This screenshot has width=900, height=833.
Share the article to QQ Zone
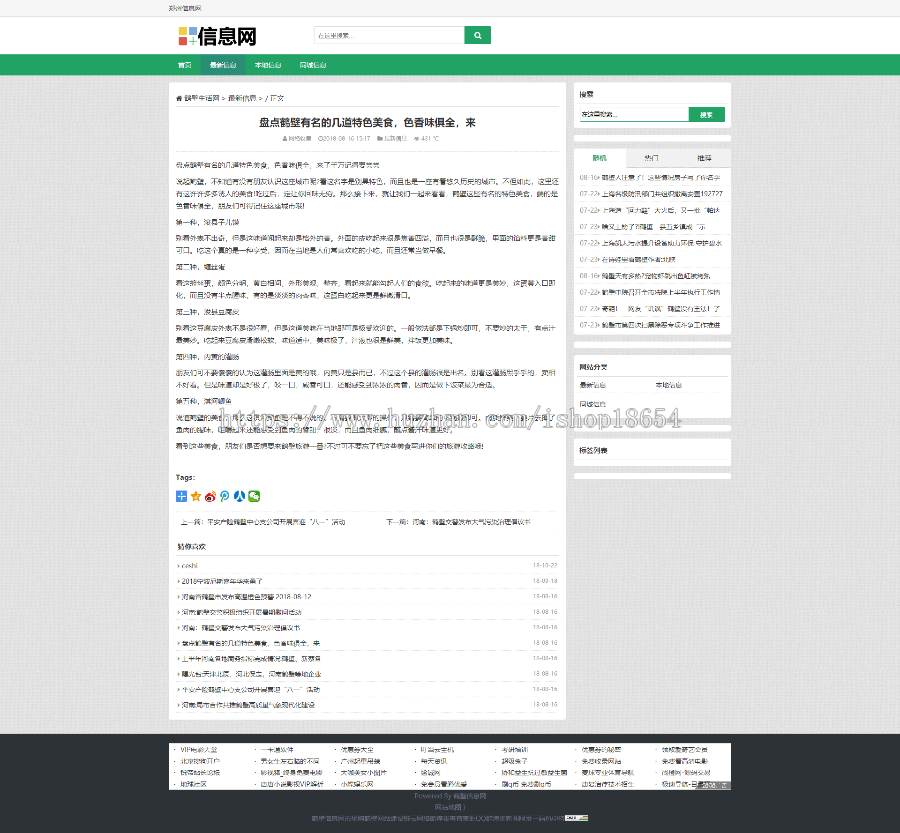pos(226,495)
